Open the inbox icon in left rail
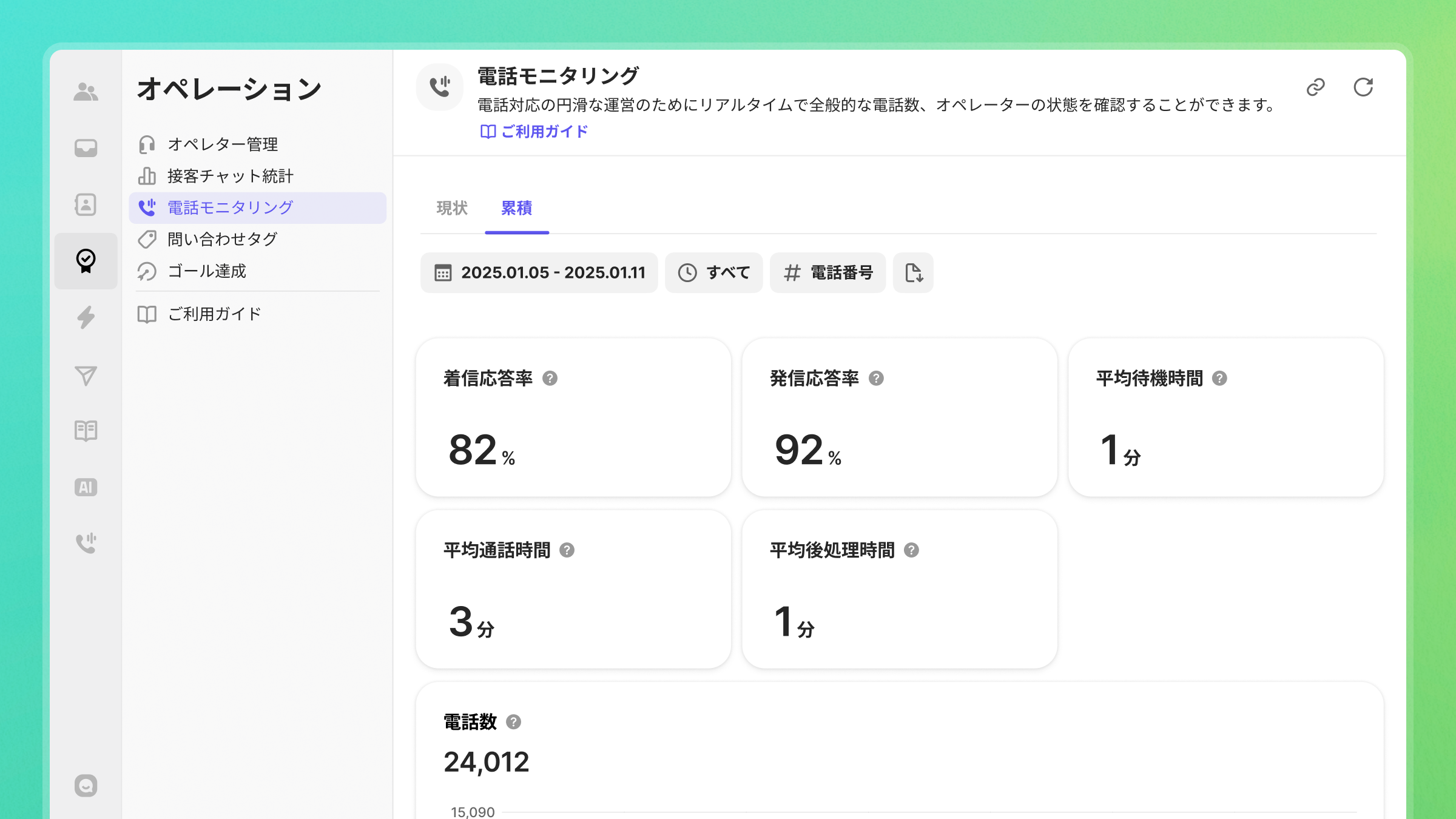Image resolution: width=1456 pixels, height=819 pixels. click(x=86, y=148)
